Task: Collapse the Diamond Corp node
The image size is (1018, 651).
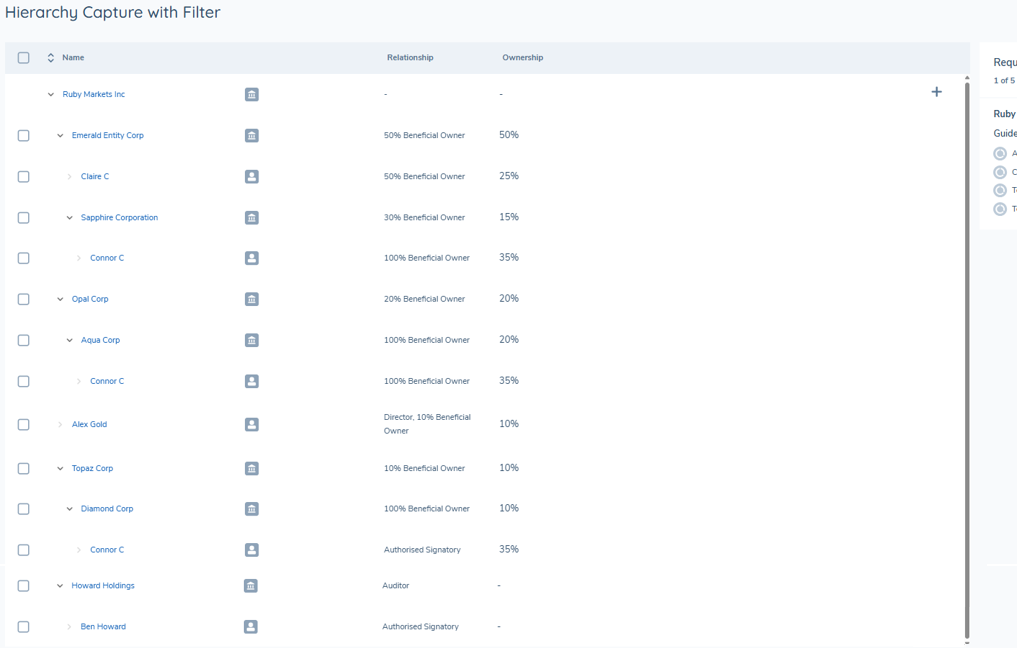Action: (69, 509)
